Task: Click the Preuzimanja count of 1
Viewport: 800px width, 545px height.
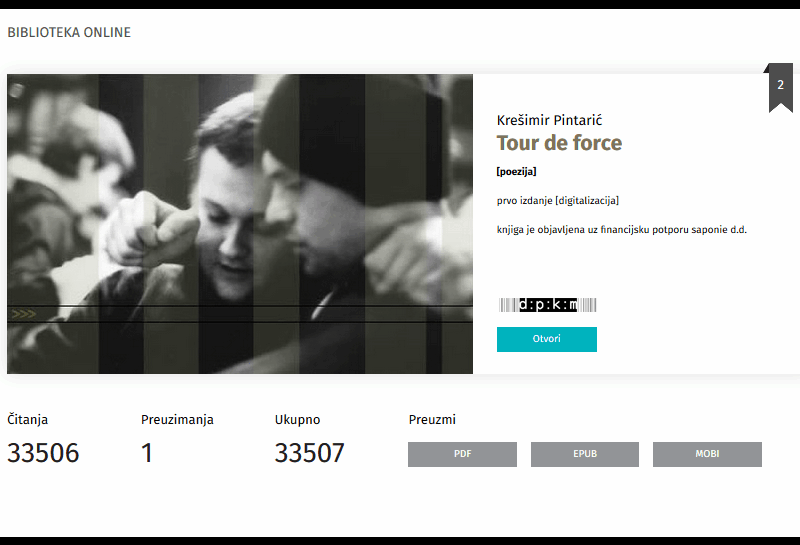Action: (147, 453)
